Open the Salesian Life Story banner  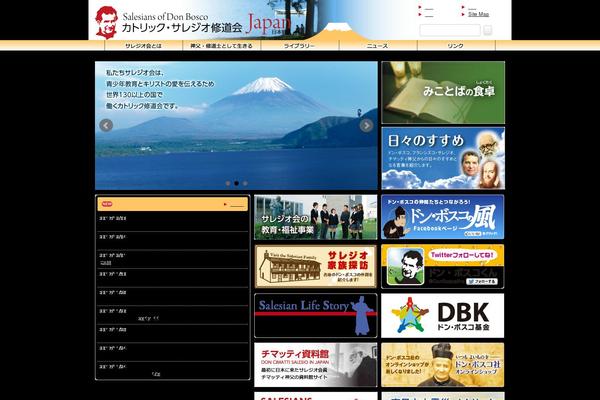pos(316,316)
